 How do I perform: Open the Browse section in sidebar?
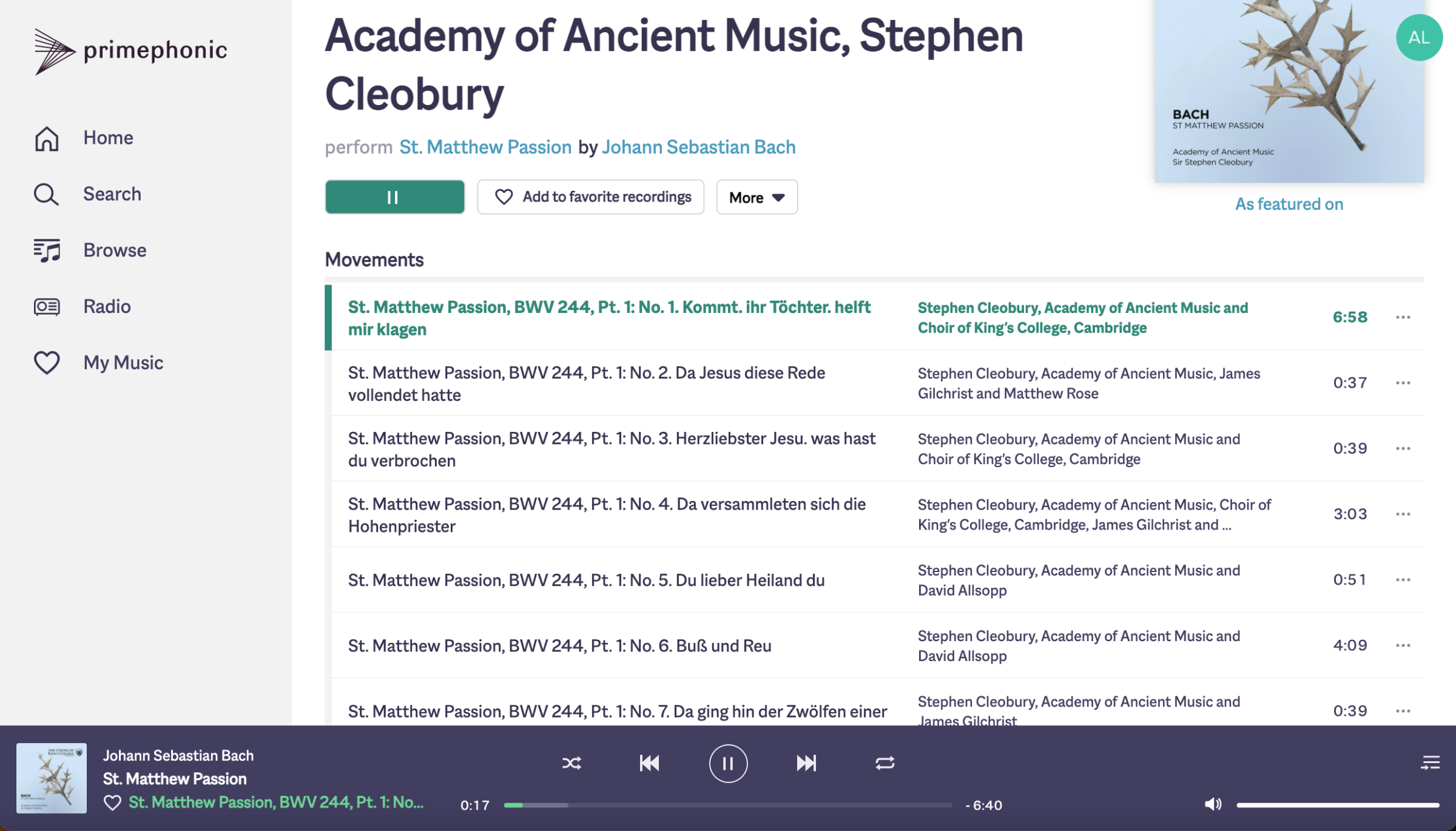point(90,250)
